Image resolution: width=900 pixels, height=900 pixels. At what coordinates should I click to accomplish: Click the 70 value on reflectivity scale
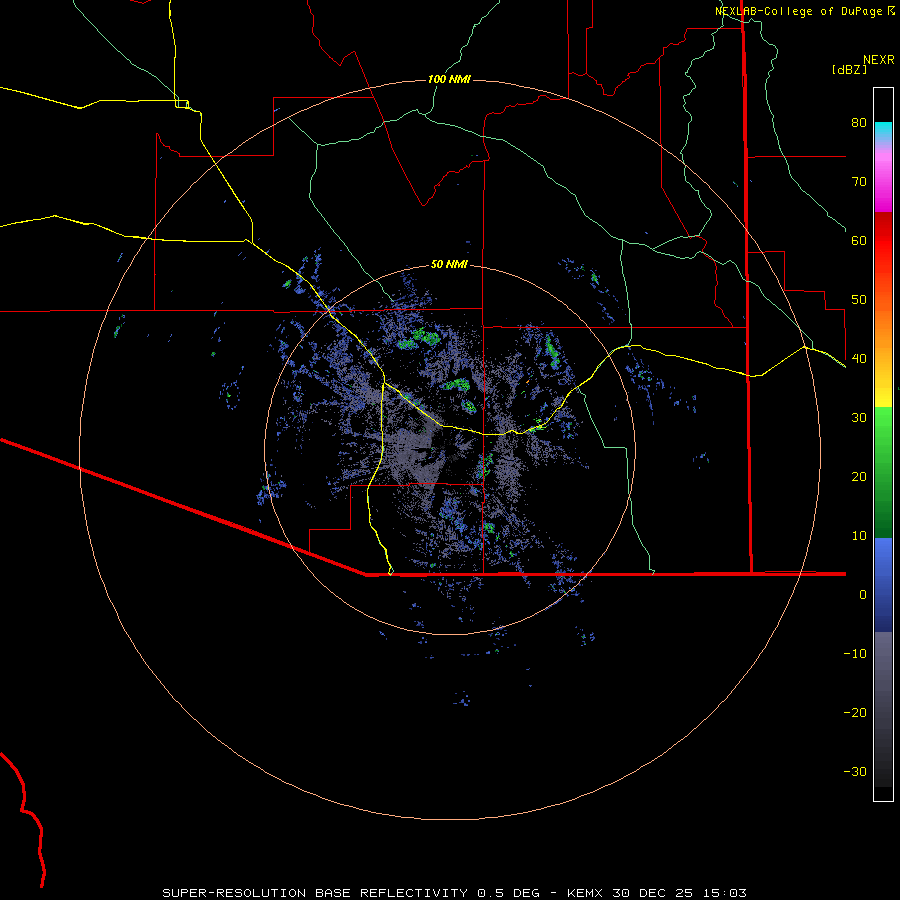click(859, 182)
